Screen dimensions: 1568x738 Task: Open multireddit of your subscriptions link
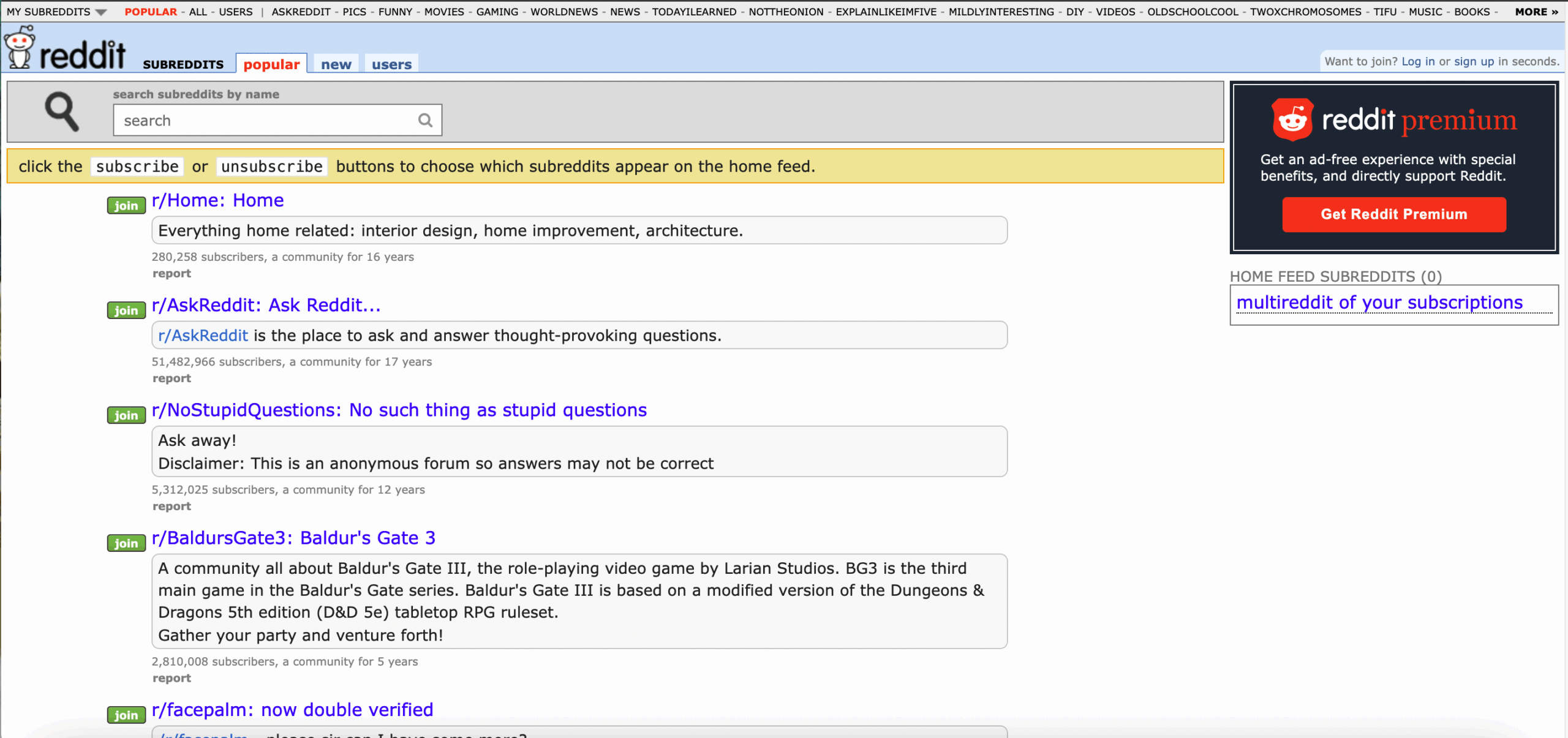click(1379, 303)
